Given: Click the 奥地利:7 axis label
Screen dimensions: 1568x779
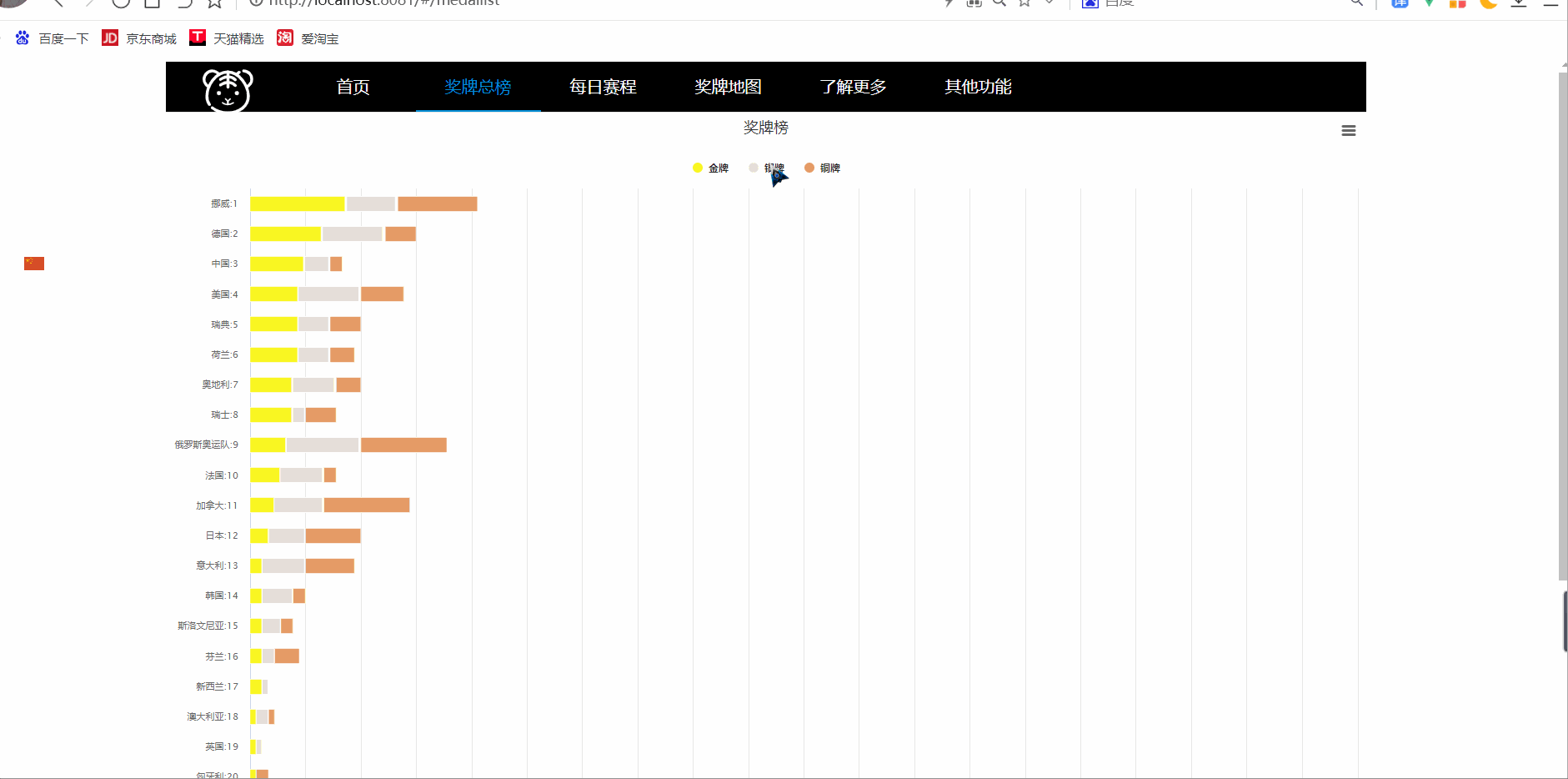Looking at the screenshot, I should (220, 384).
